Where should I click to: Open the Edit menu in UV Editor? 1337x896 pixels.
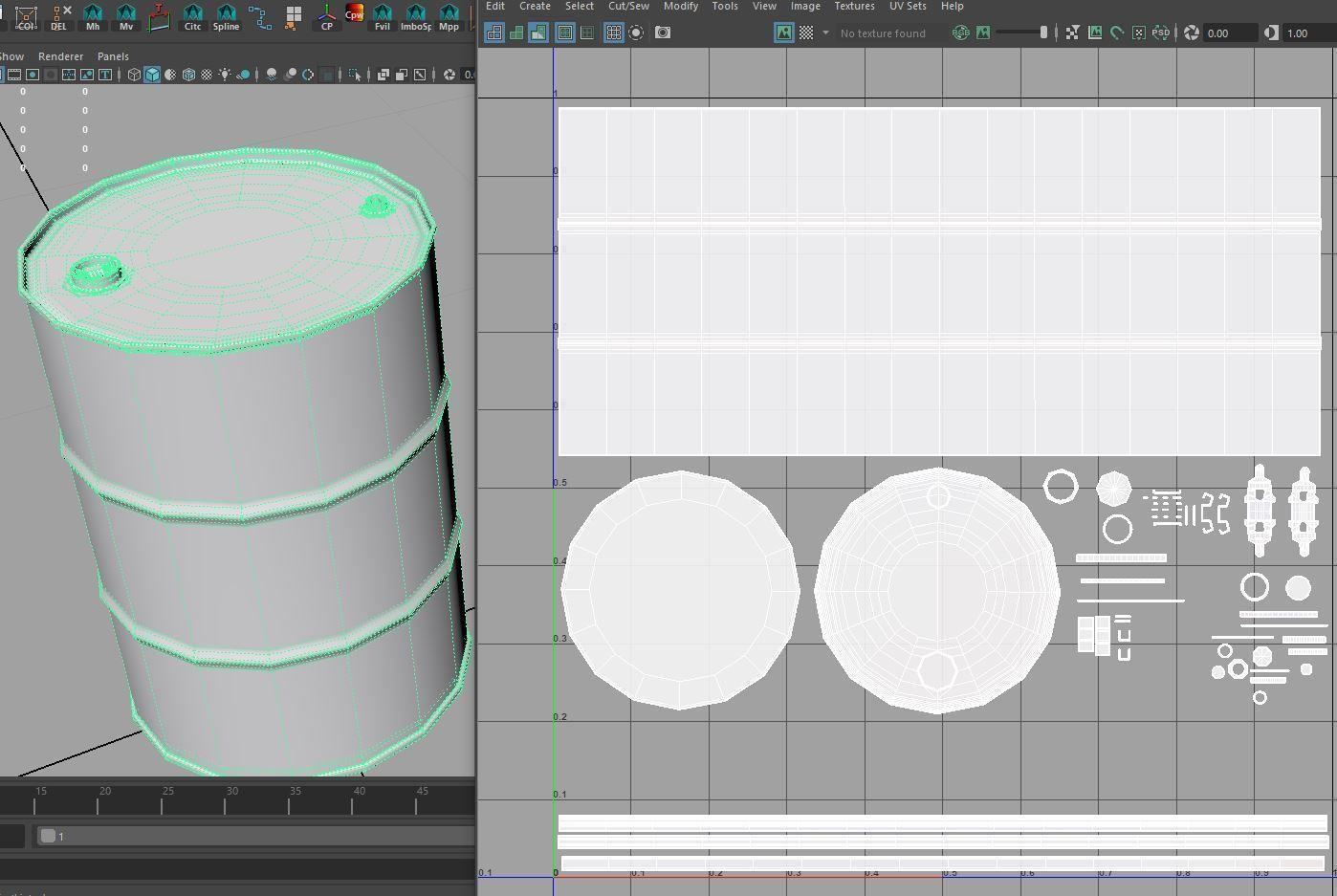(495, 7)
